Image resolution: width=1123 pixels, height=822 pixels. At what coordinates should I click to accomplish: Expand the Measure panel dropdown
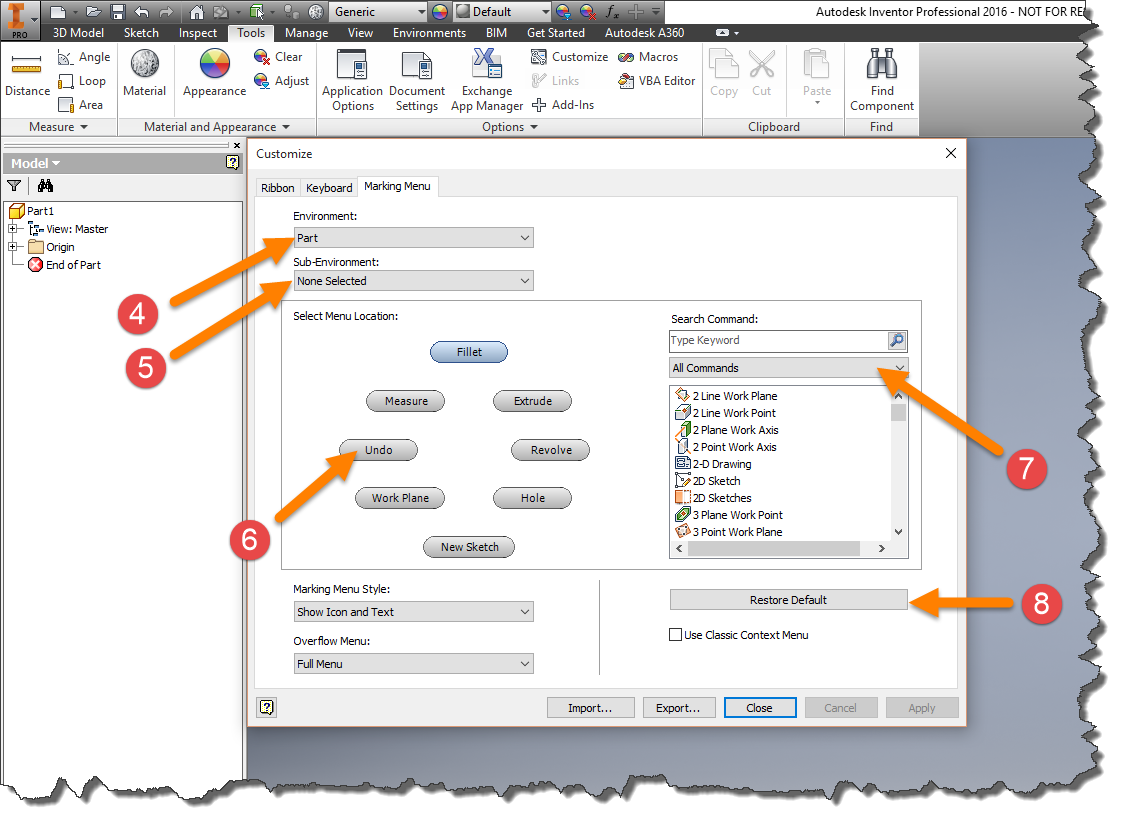[59, 127]
